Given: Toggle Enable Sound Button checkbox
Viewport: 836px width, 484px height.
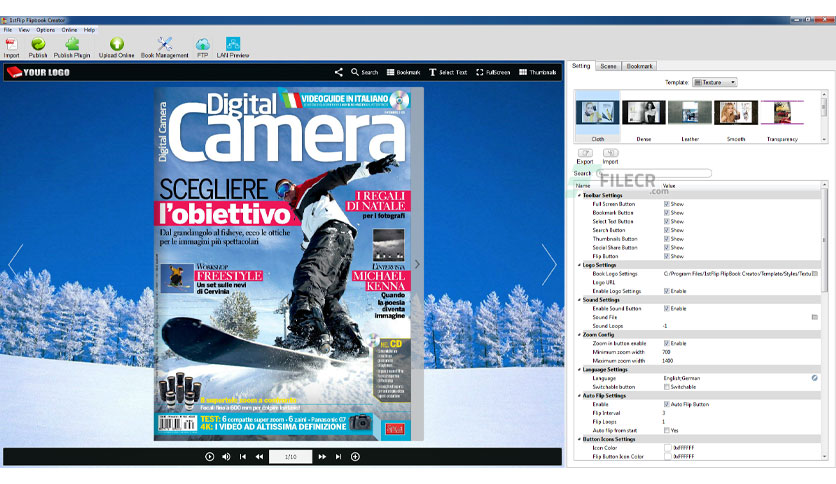Looking at the screenshot, I should (666, 309).
